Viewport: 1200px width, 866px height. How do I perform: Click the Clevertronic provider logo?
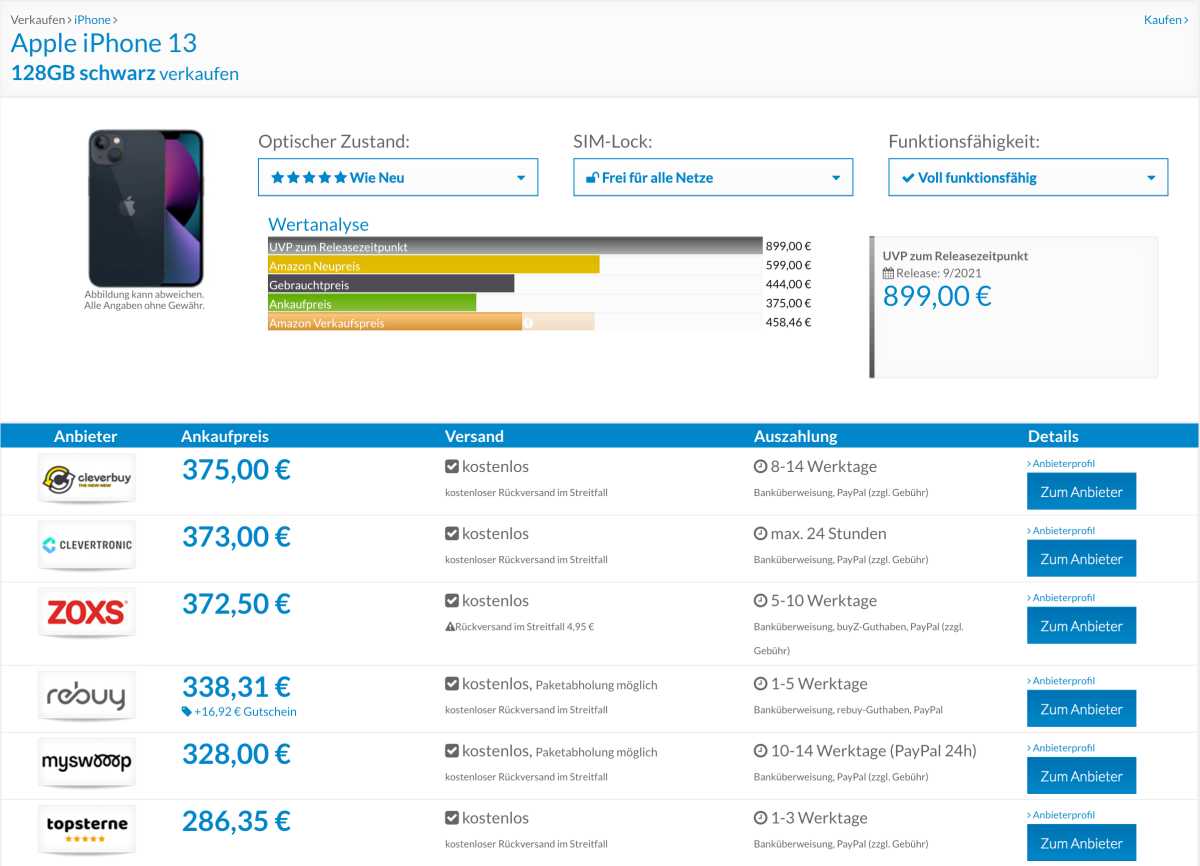click(87, 545)
